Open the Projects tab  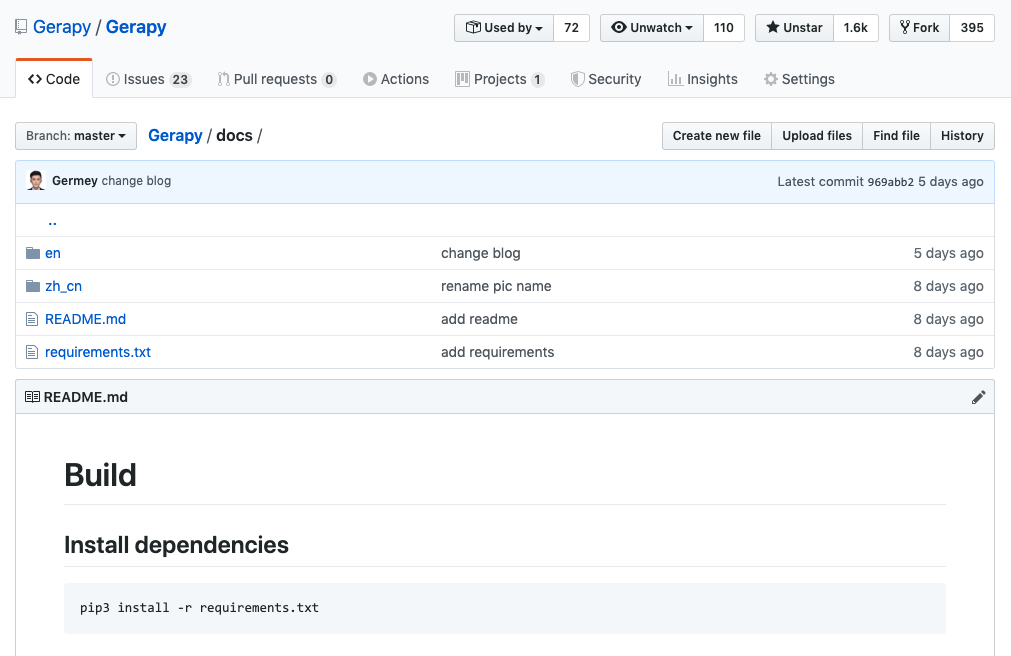[x=500, y=79]
